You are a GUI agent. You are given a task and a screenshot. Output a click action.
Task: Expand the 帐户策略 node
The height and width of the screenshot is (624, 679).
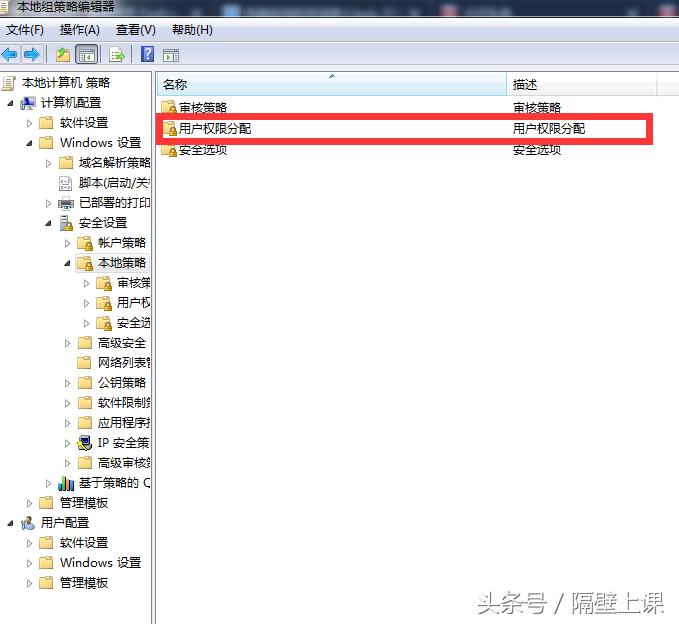(x=68, y=243)
